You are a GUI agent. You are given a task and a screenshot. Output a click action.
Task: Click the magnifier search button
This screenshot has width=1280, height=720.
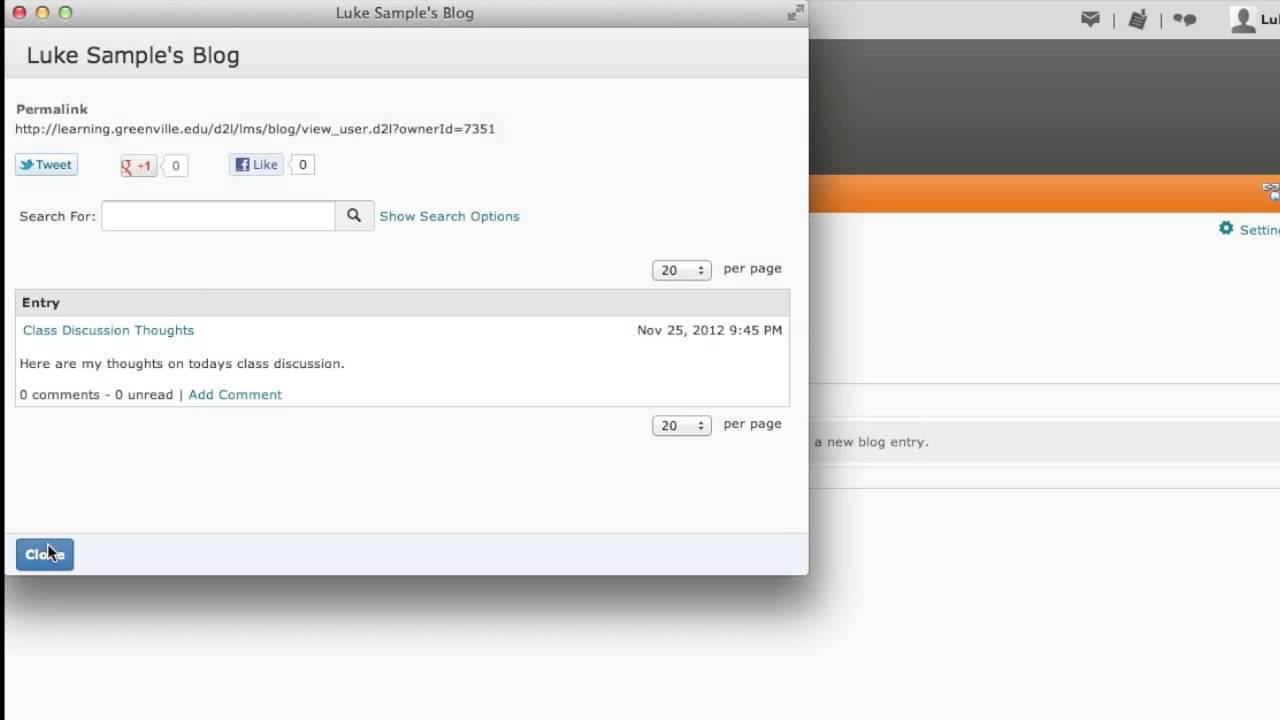tap(354, 216)
